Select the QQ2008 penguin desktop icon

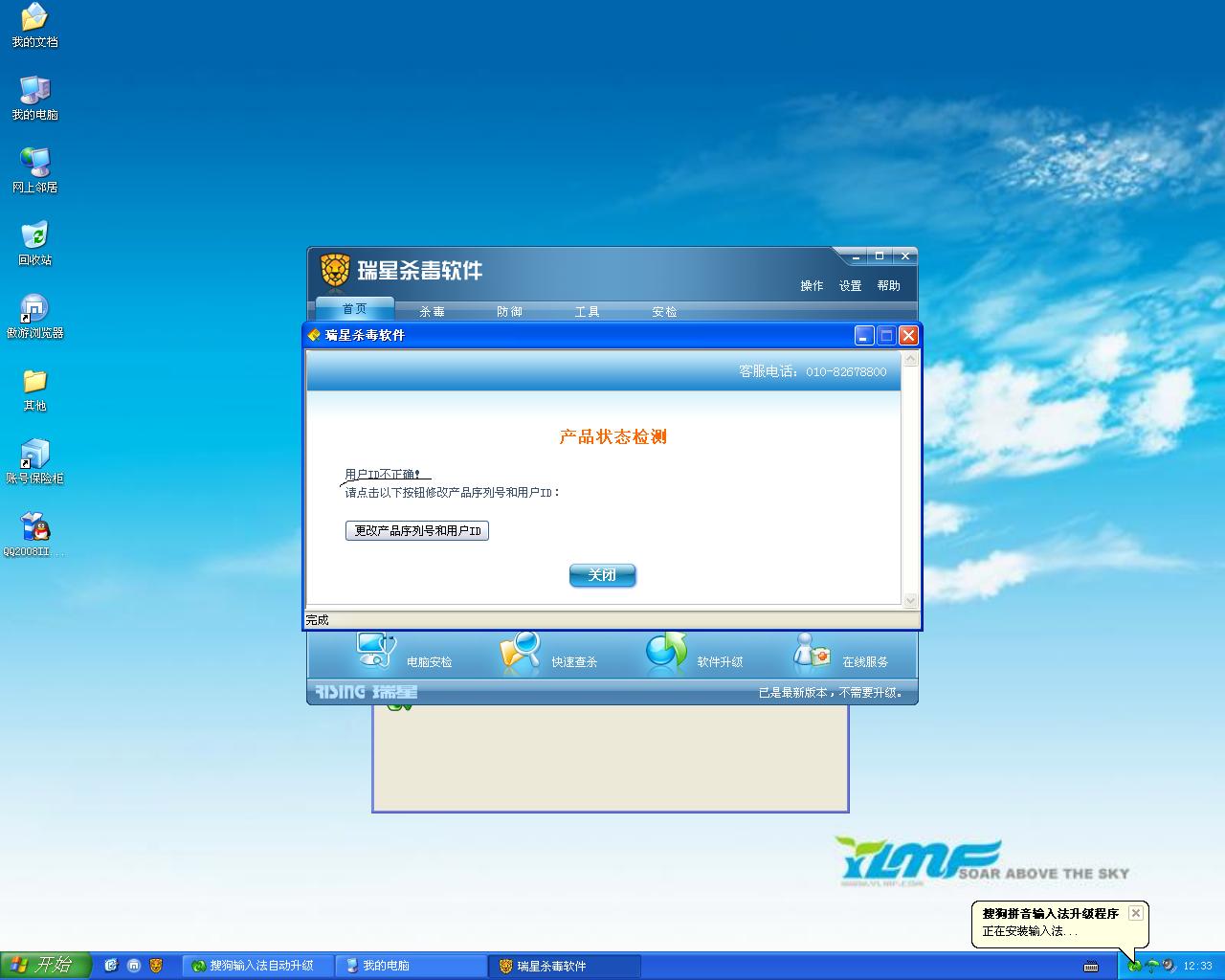pos(34,535)
